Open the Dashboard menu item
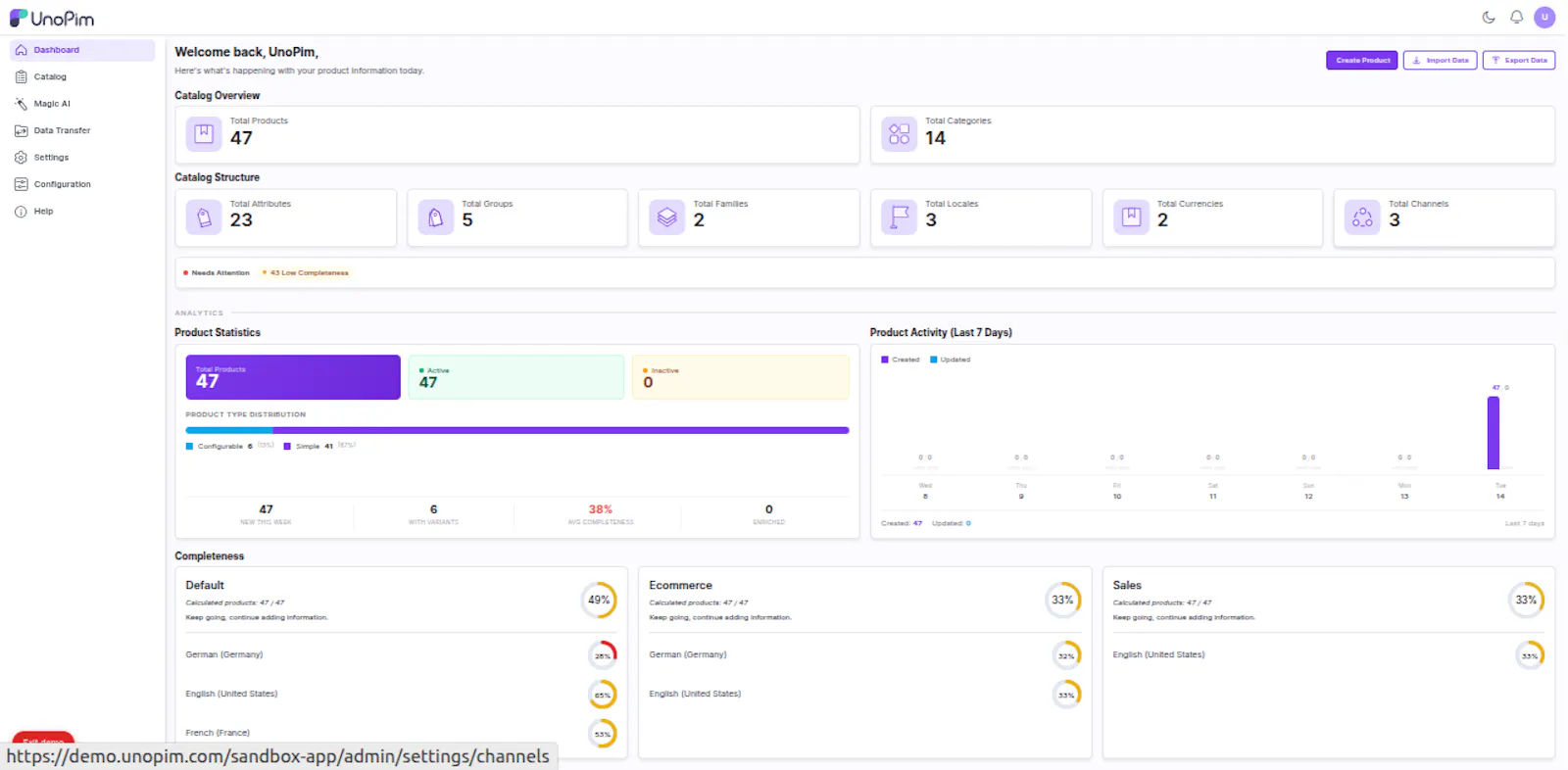 pos(82,50)
